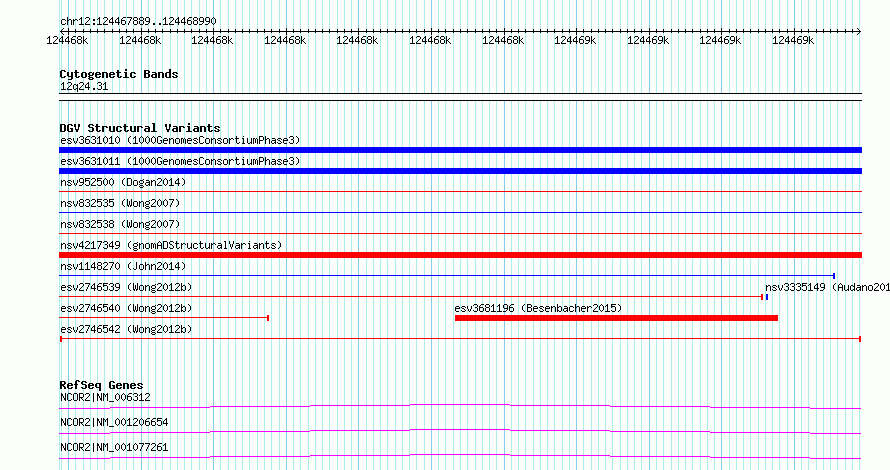
Task: Click the 12q24.31 band label
Action: [84, 86]
